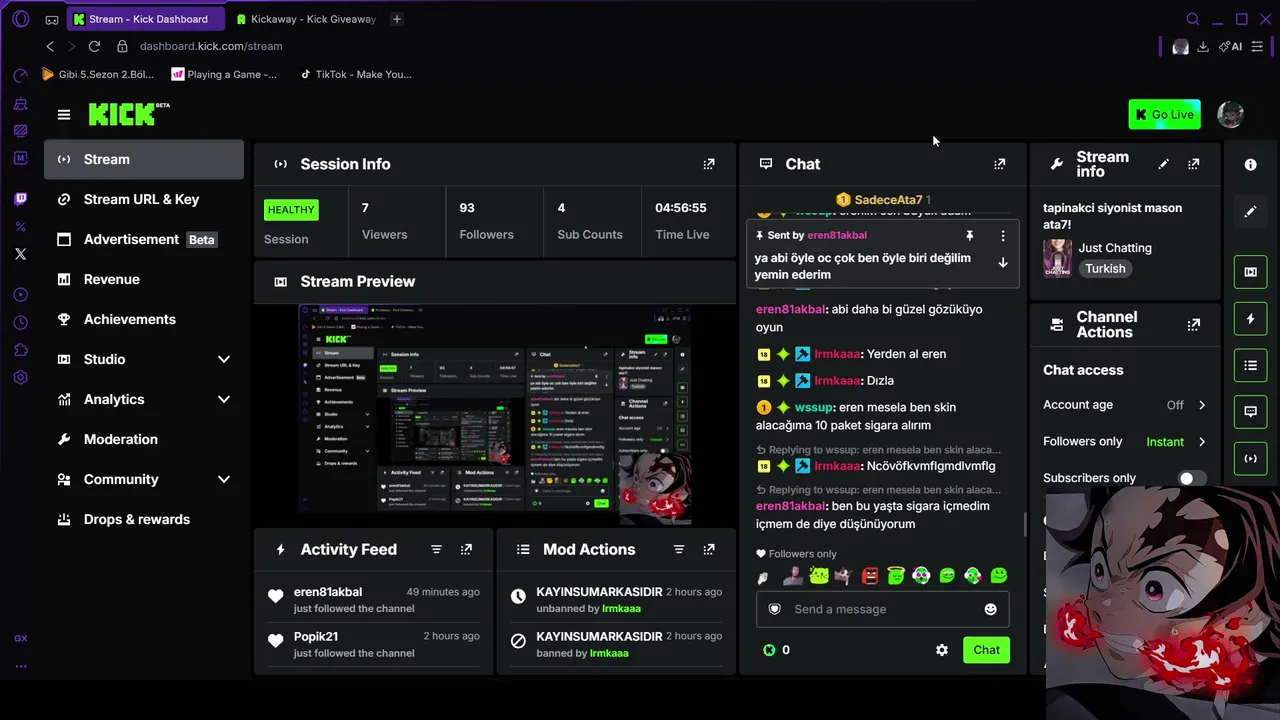Open the Gibi 5.Sezon bookmark

tap(98, 74)
